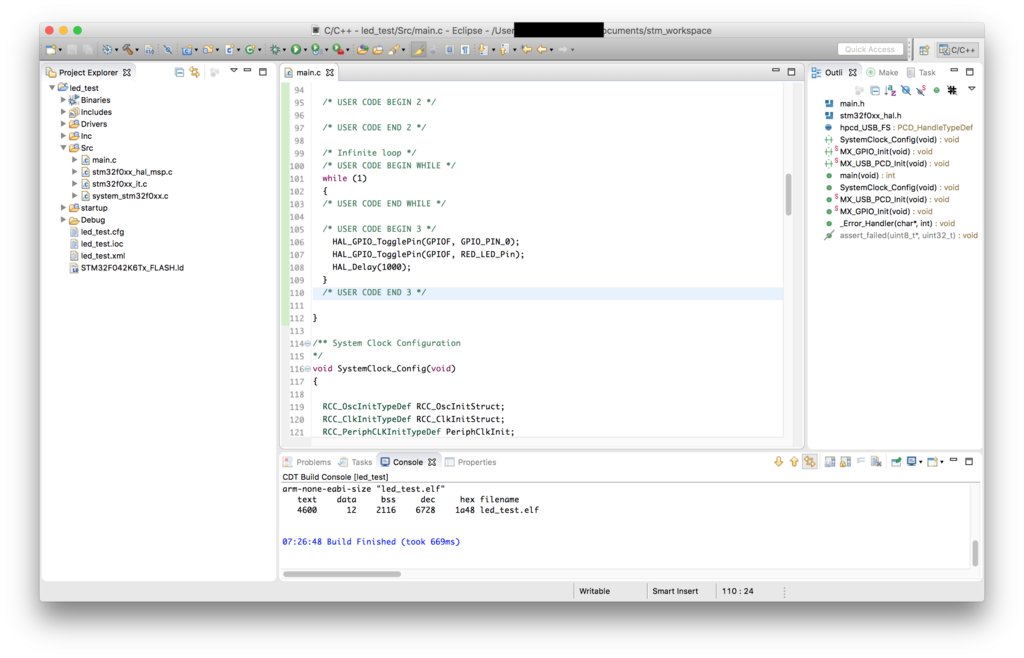The width and height of the screenshot is (1024, 658).
Task: Click the editor vertical scrollbar thumb
Action: click(x=788, y=194)
